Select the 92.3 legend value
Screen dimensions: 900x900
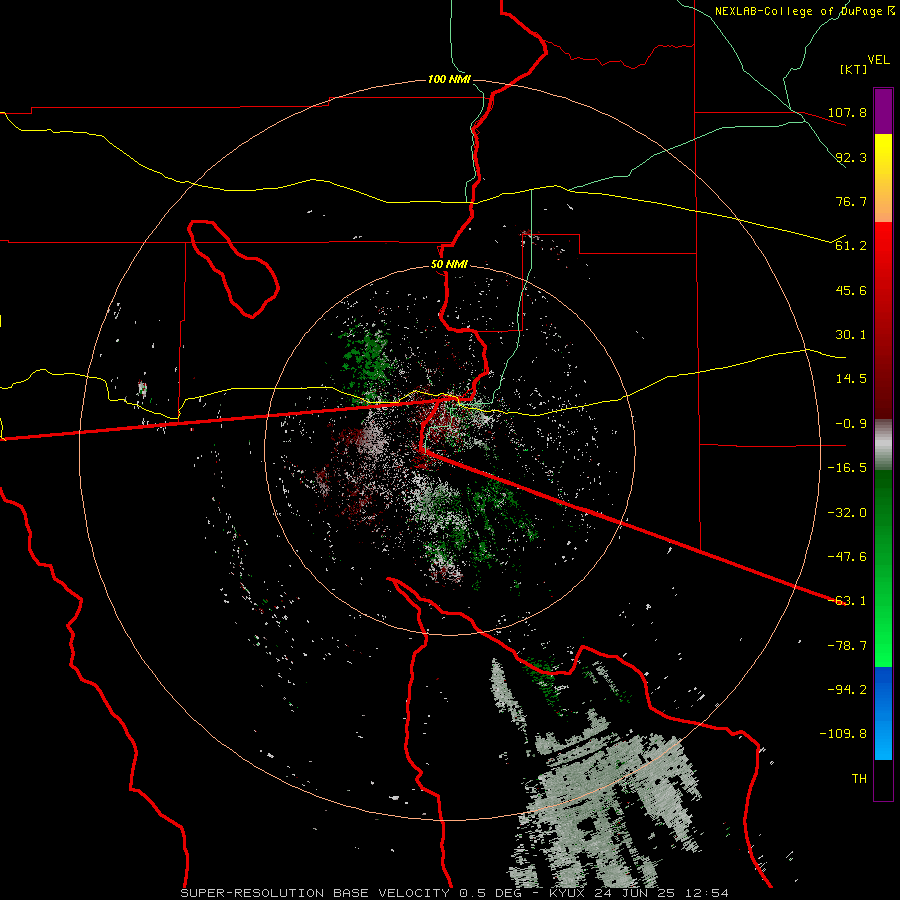tap(851, 157)
